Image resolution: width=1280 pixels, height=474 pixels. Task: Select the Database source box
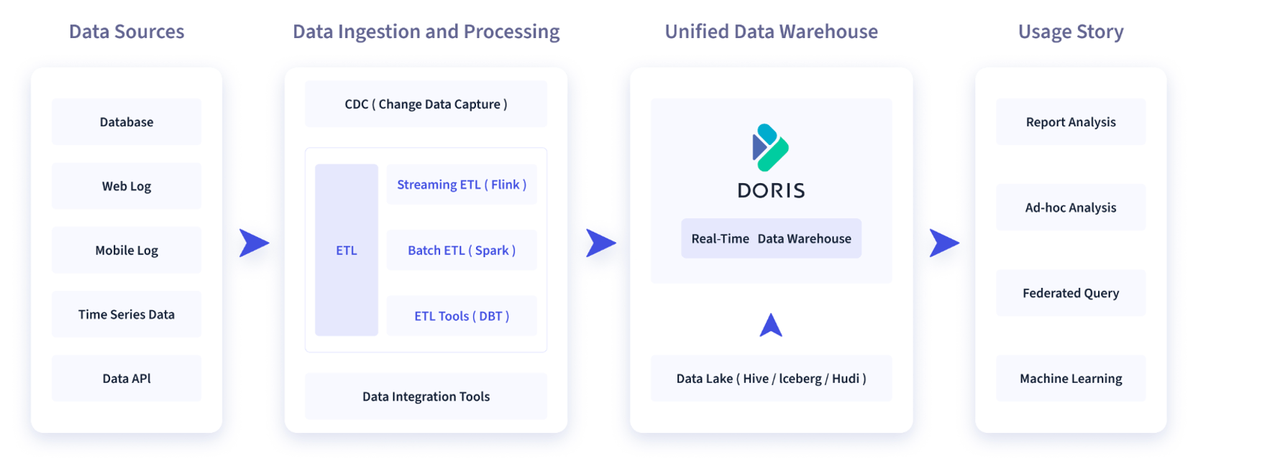pos(126,122)
